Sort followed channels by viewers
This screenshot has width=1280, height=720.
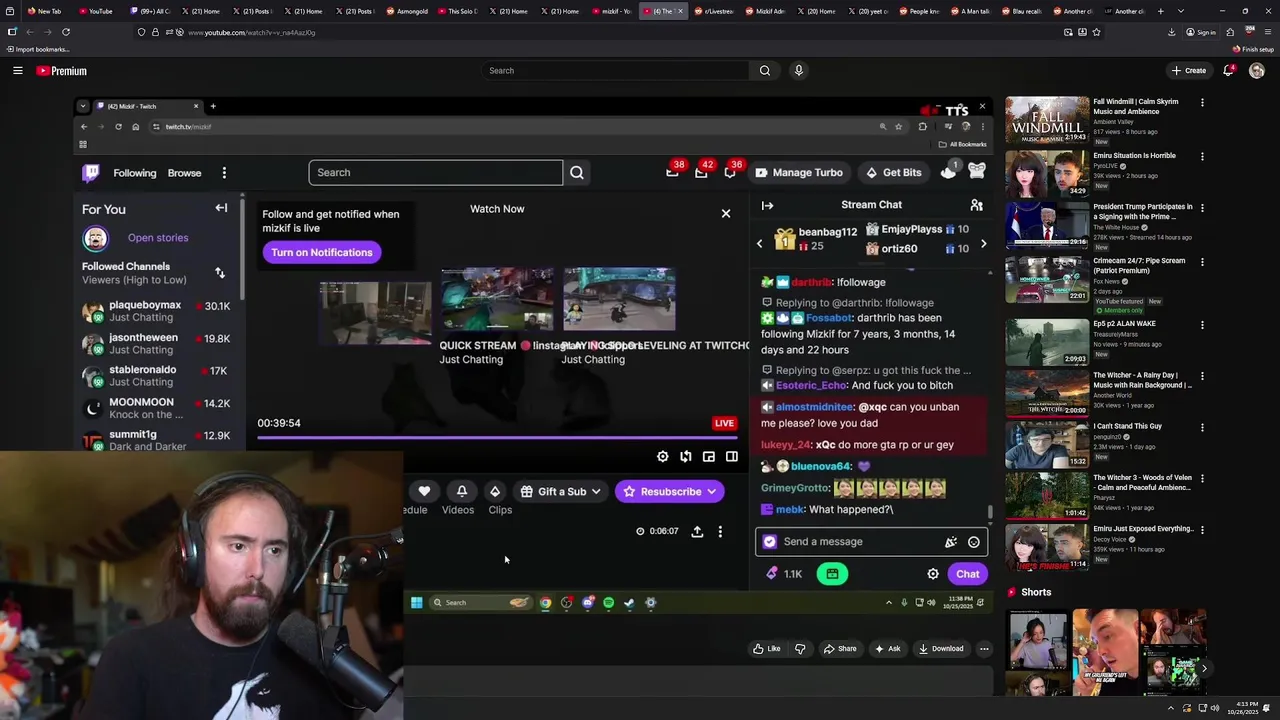pos(220,273)
